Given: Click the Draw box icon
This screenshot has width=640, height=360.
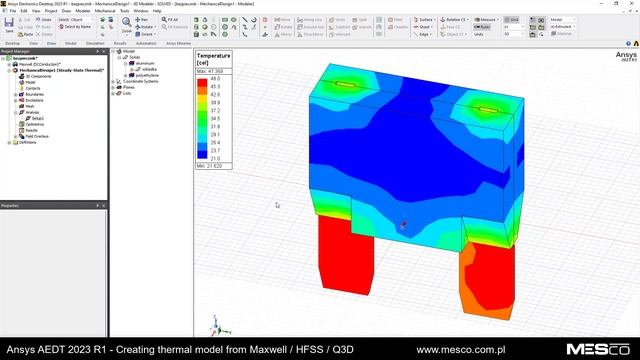Looking at the screenshot, I should (196, 20).
